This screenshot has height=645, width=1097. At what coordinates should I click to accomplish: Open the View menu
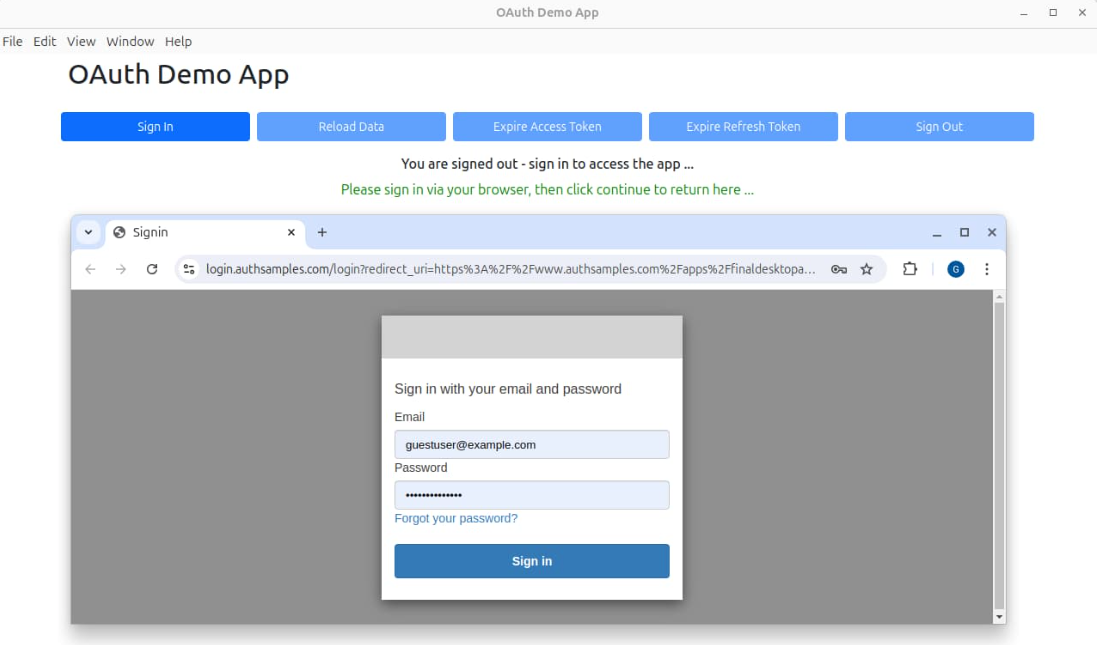point(81,41)
